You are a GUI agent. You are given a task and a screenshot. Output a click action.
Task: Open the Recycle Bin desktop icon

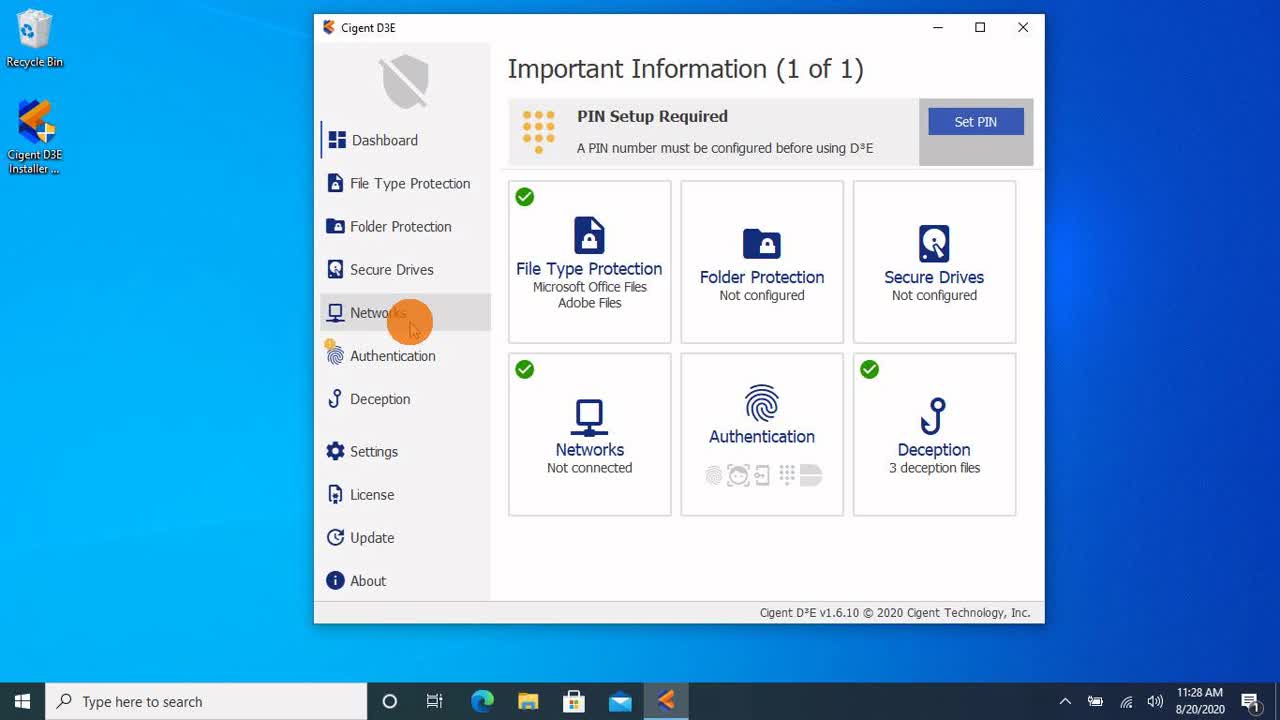[x=34, y=40]
